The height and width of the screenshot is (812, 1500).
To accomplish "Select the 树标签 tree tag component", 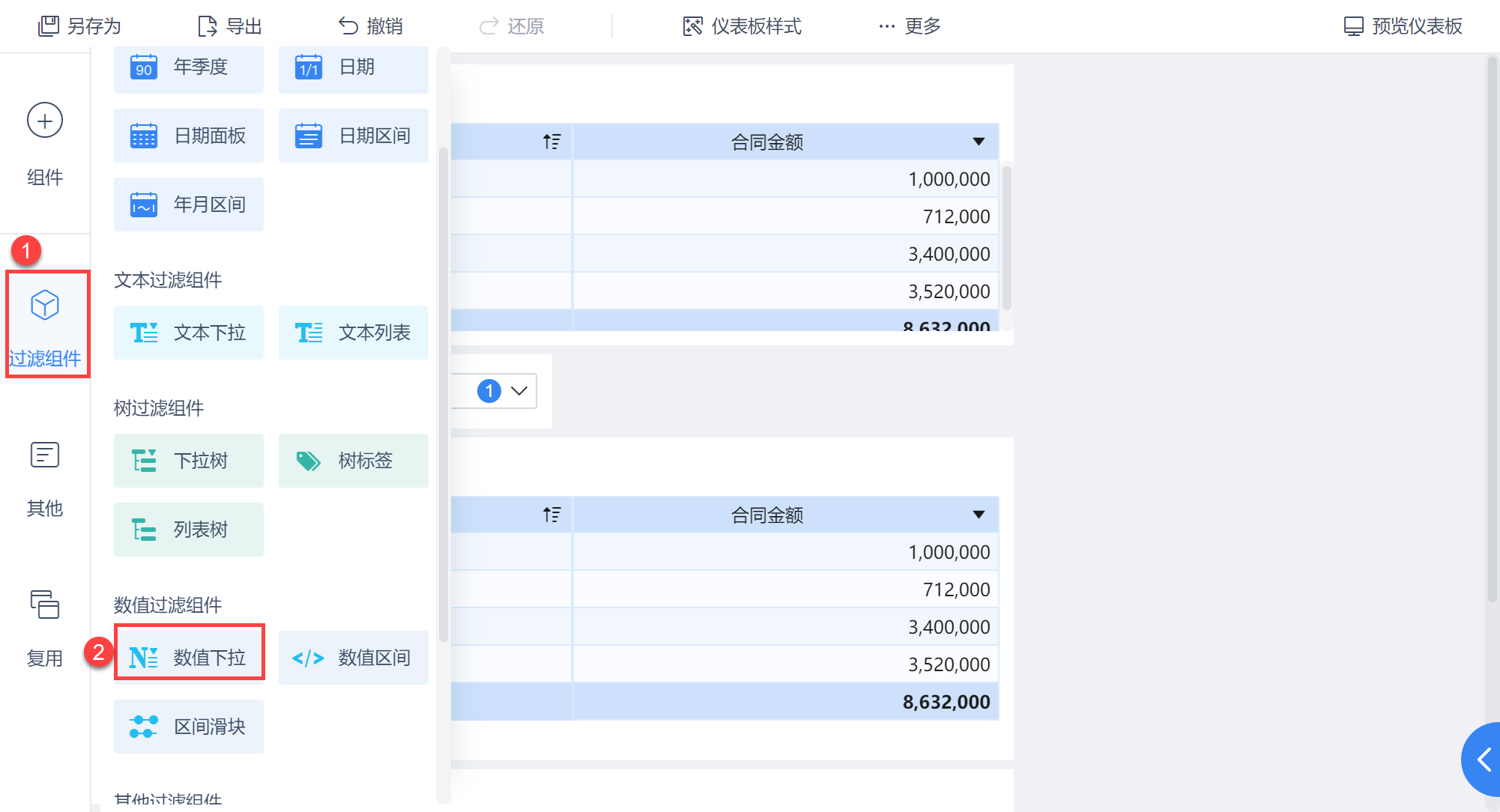I will point(352,461).
